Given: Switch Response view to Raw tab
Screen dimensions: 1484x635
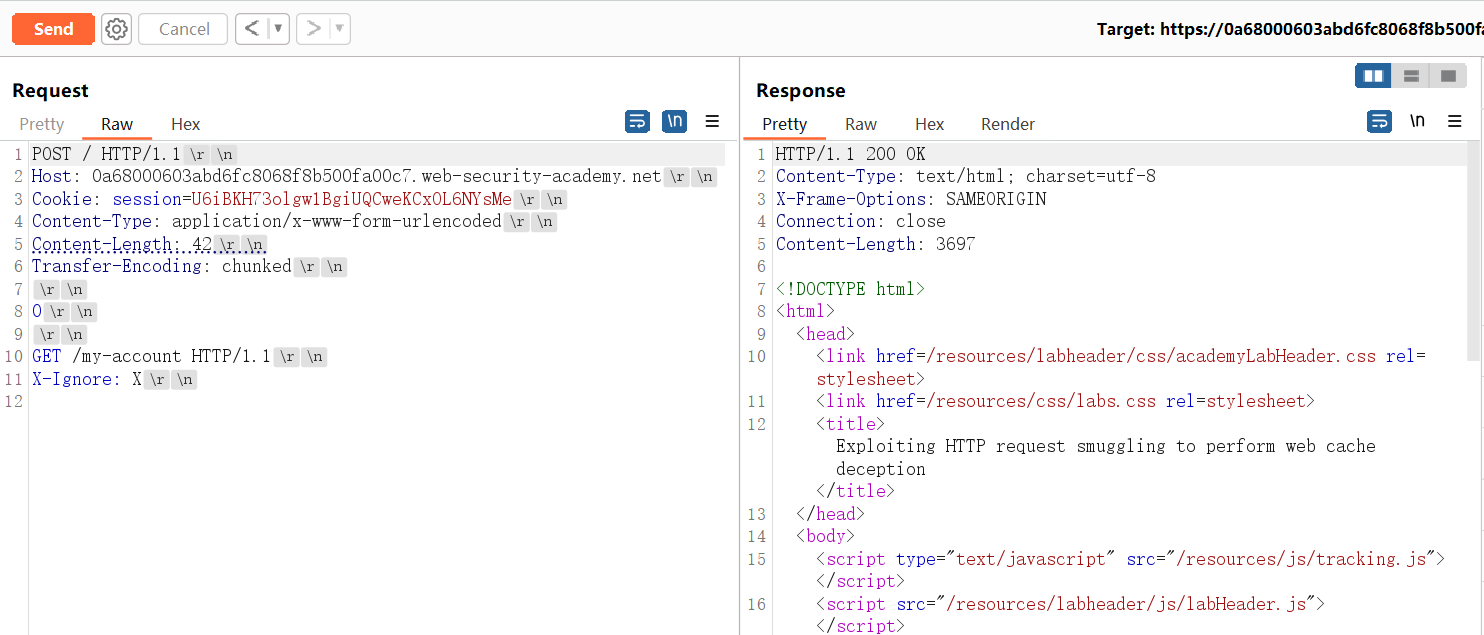Looking at the screenshot, I should point(861,124).
